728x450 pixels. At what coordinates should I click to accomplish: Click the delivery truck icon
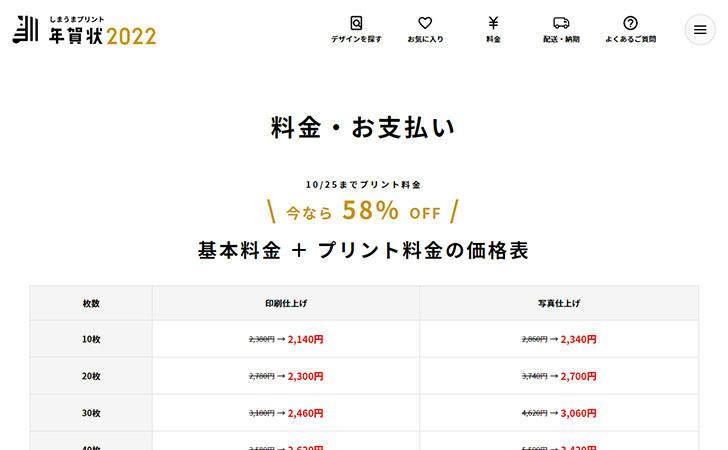pos(561,23)
